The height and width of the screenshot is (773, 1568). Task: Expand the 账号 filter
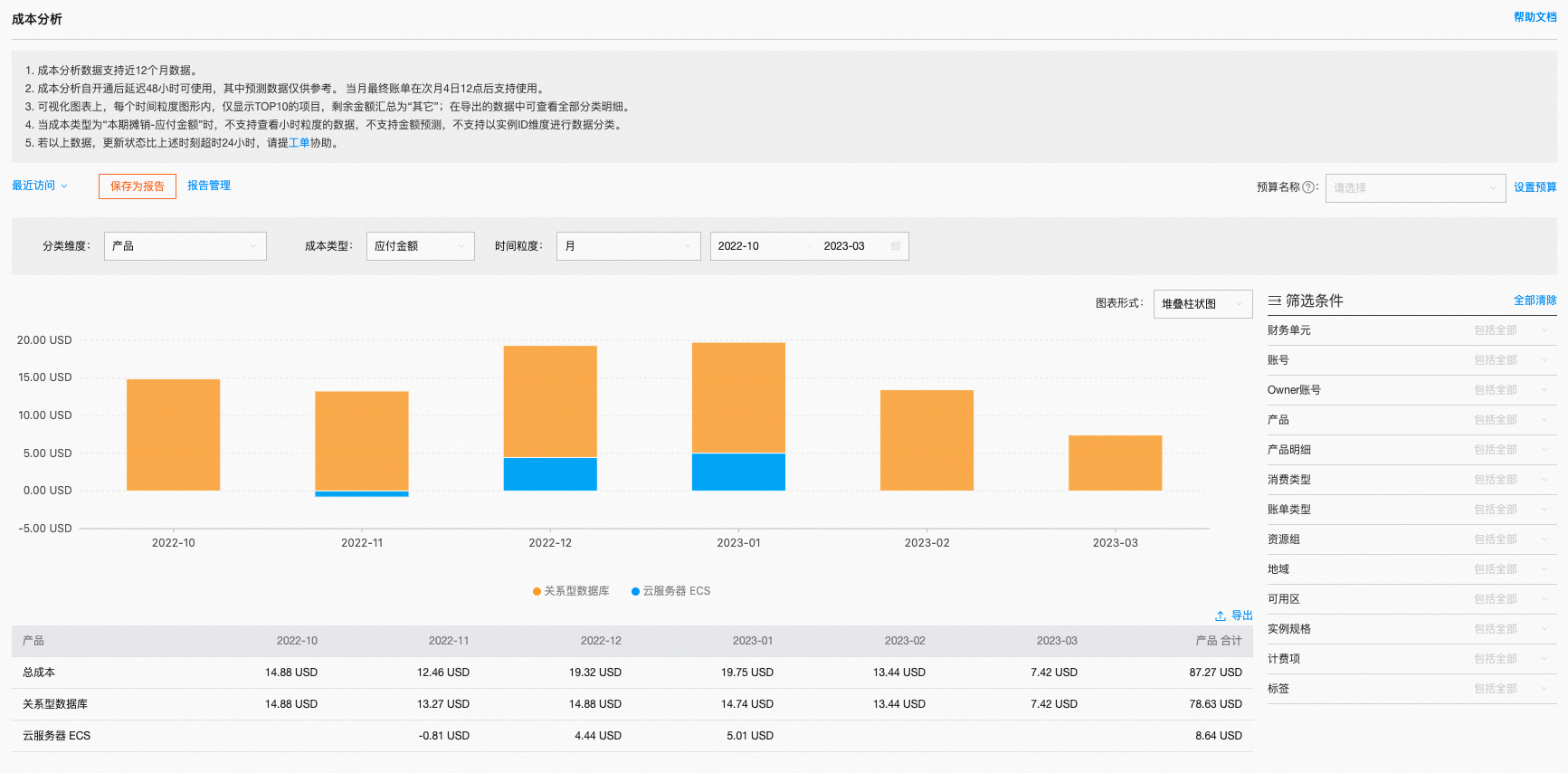[x=1412, y=360]
